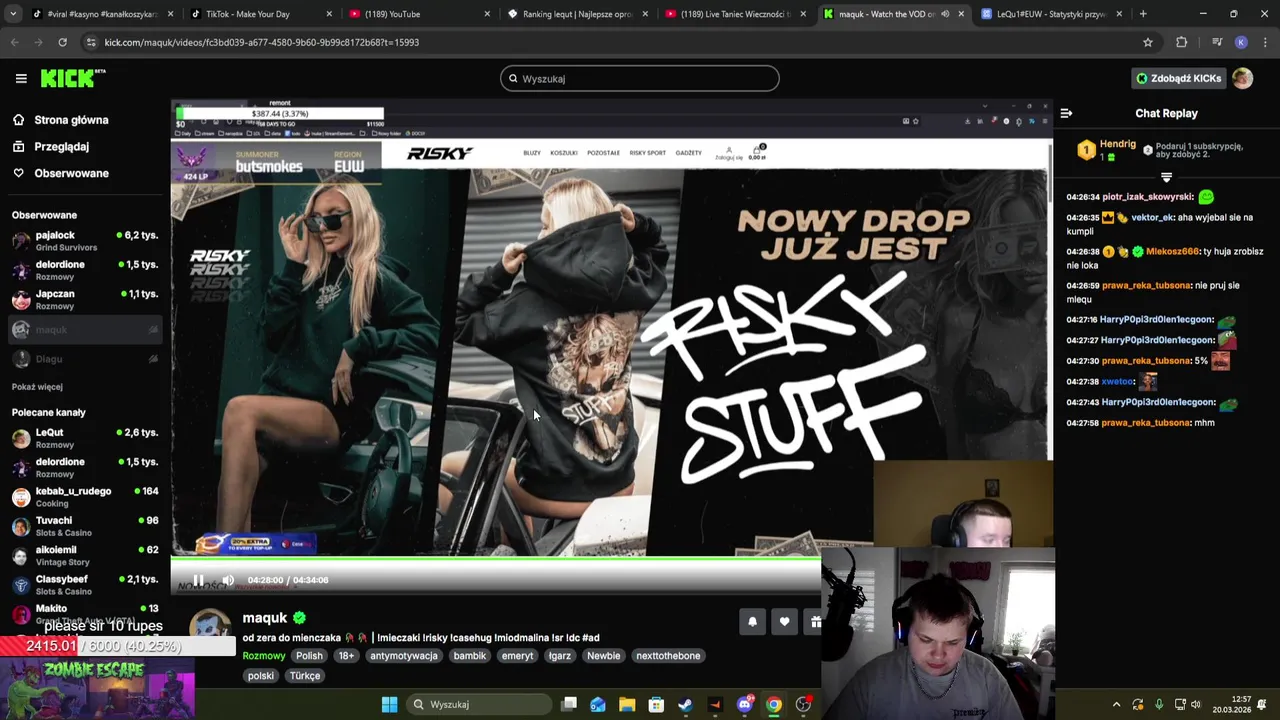
Task: Collapse the Chat Replay panel
Action: coord(1066,113)
